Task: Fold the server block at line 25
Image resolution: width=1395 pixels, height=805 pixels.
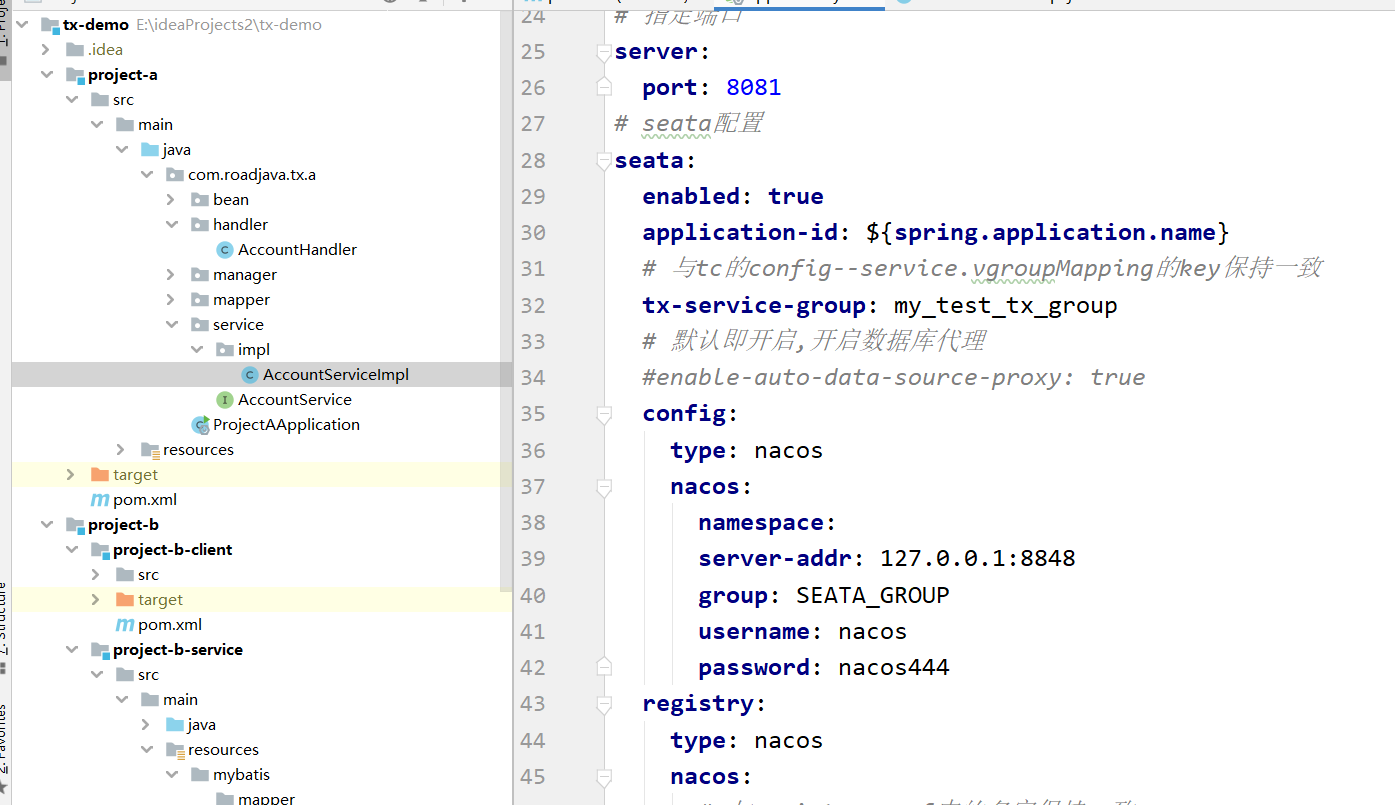Action: pyautogui.click(x=603, y=51)
